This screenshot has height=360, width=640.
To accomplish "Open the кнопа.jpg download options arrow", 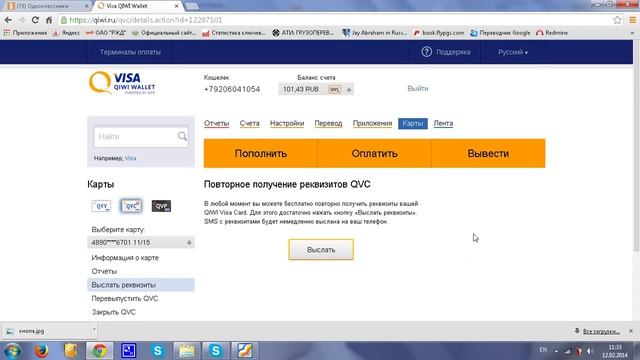I will (x=94, y=330).
